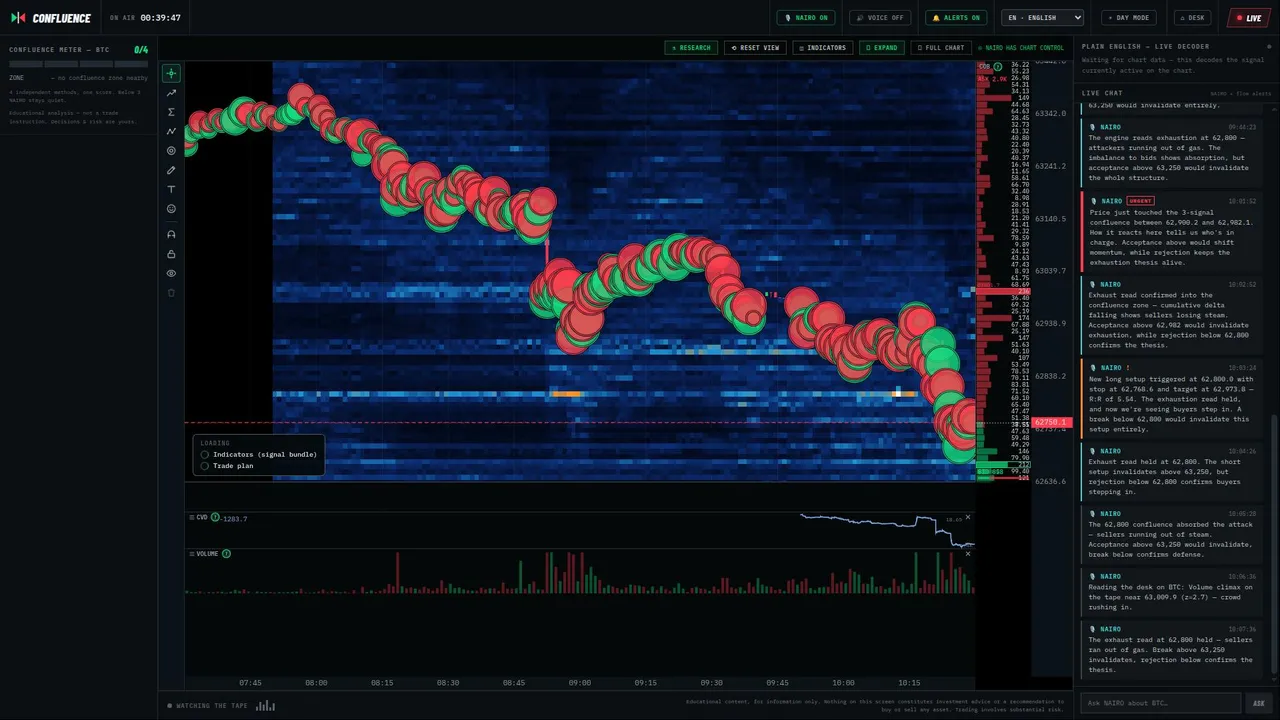Grab the CVD pane drag handle
1280x720 pixels.
point(191,518)
